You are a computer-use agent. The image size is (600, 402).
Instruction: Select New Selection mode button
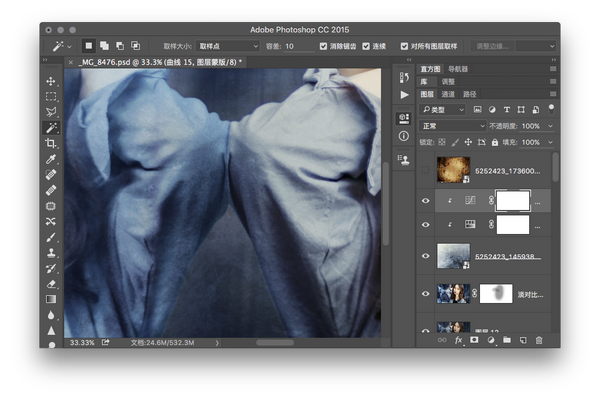[89, 46]
